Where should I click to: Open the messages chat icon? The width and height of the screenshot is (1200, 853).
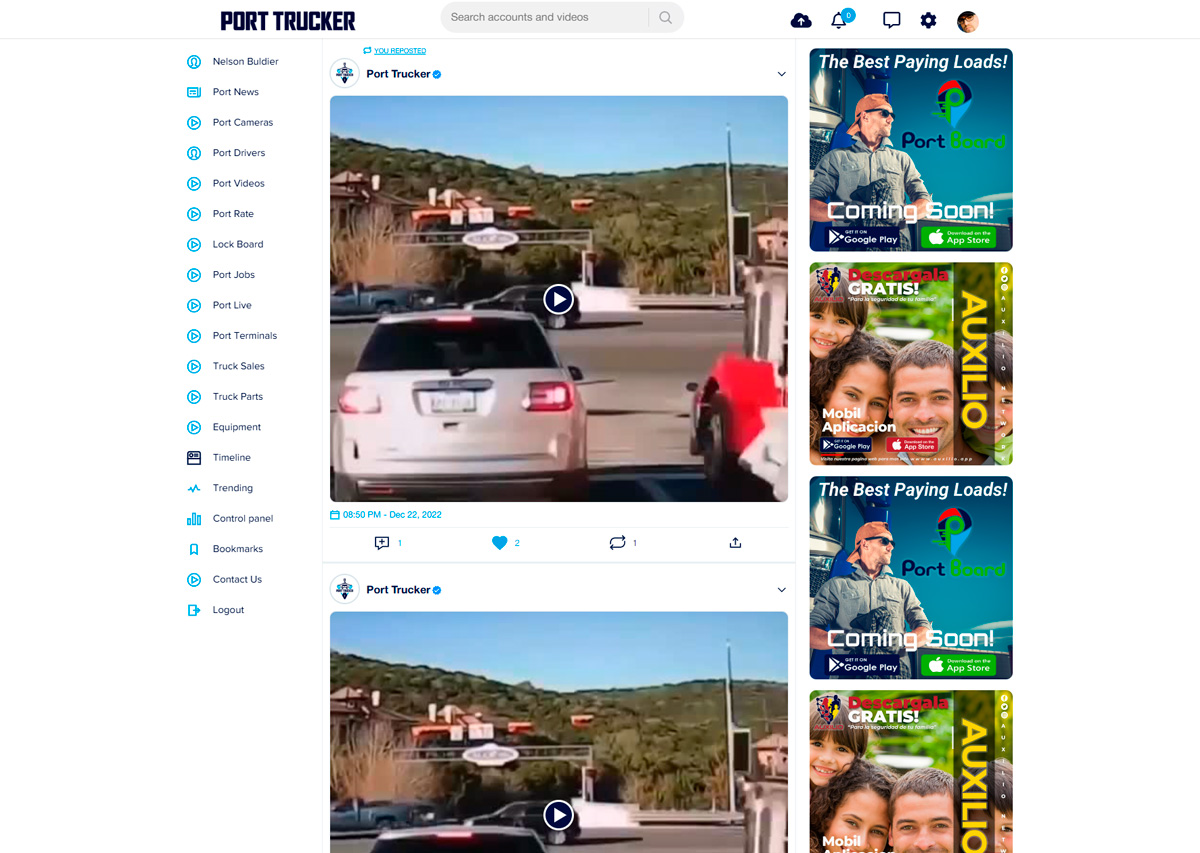pos(891,21)
